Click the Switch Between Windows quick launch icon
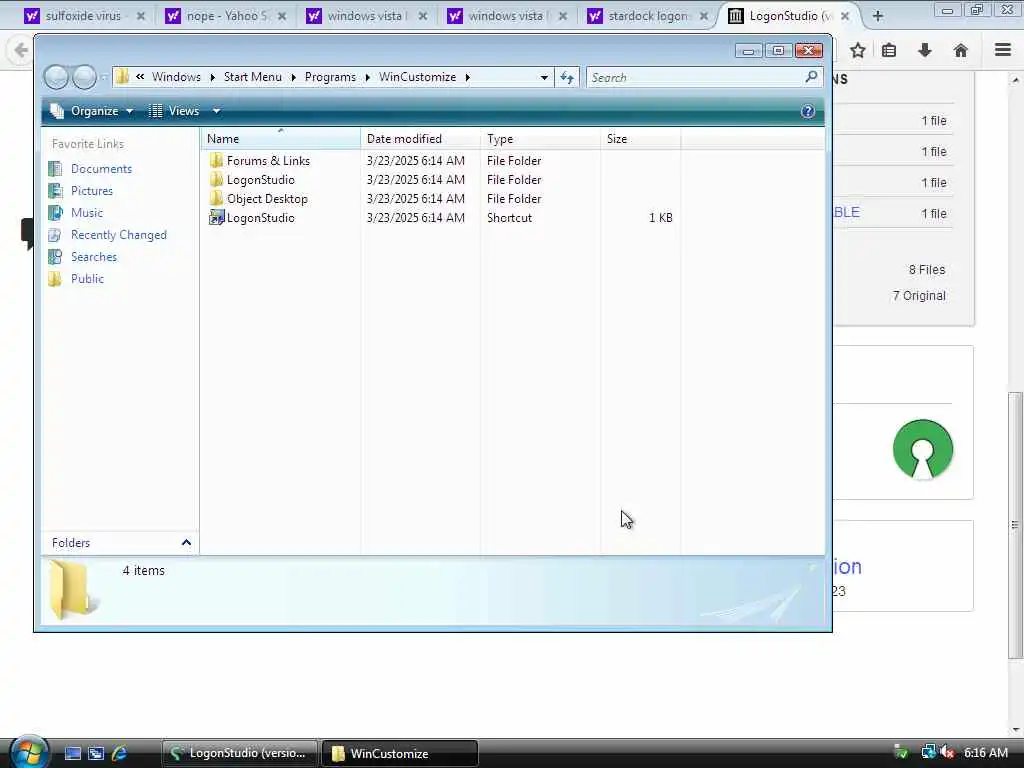Image resolution: width=1024 pixels, height=768 pixels. [x=96, y=754]
